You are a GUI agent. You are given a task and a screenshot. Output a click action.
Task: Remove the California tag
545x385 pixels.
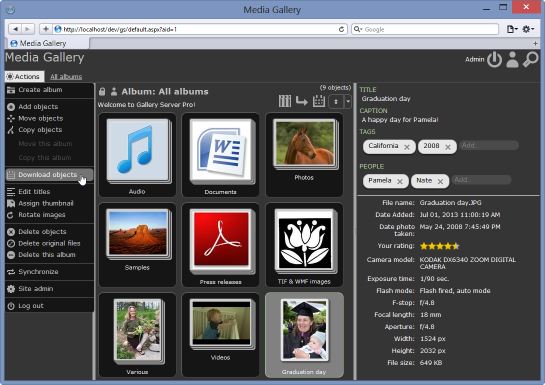[x=407, y=147]
